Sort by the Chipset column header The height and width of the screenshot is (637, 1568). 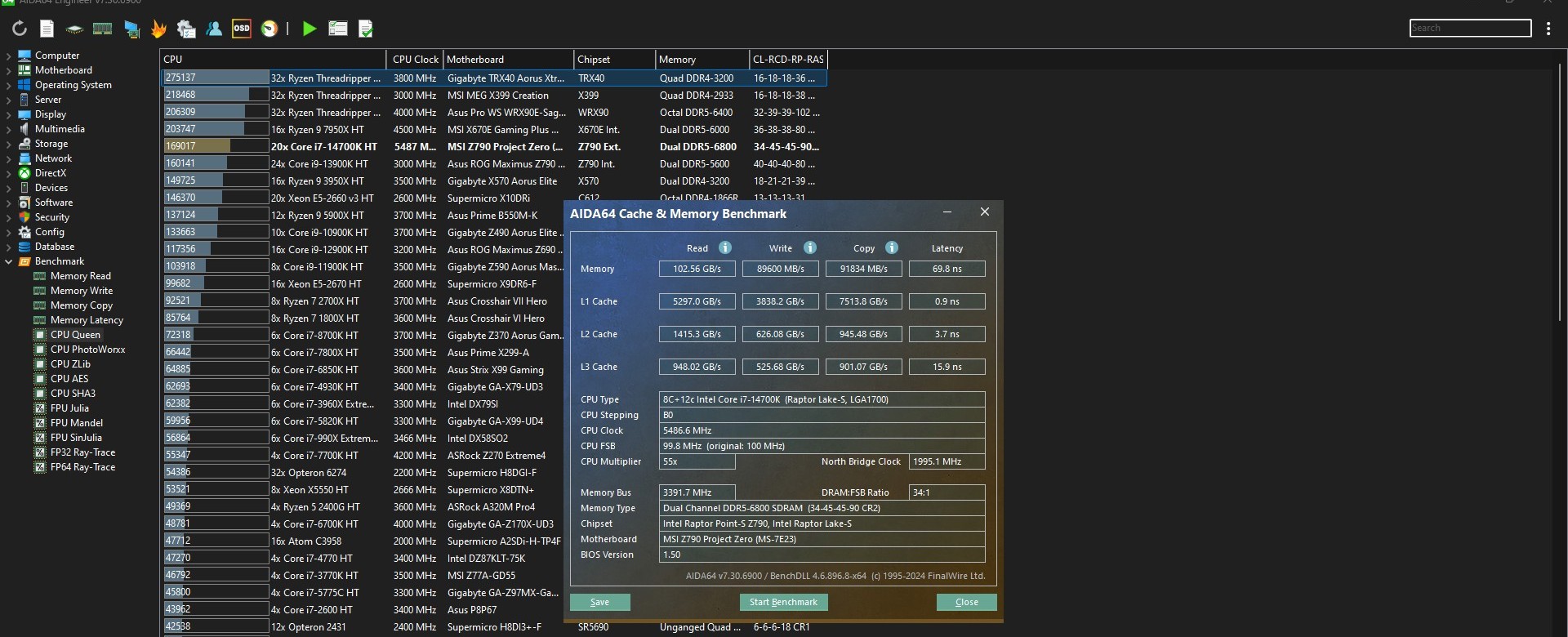[614, 60]
